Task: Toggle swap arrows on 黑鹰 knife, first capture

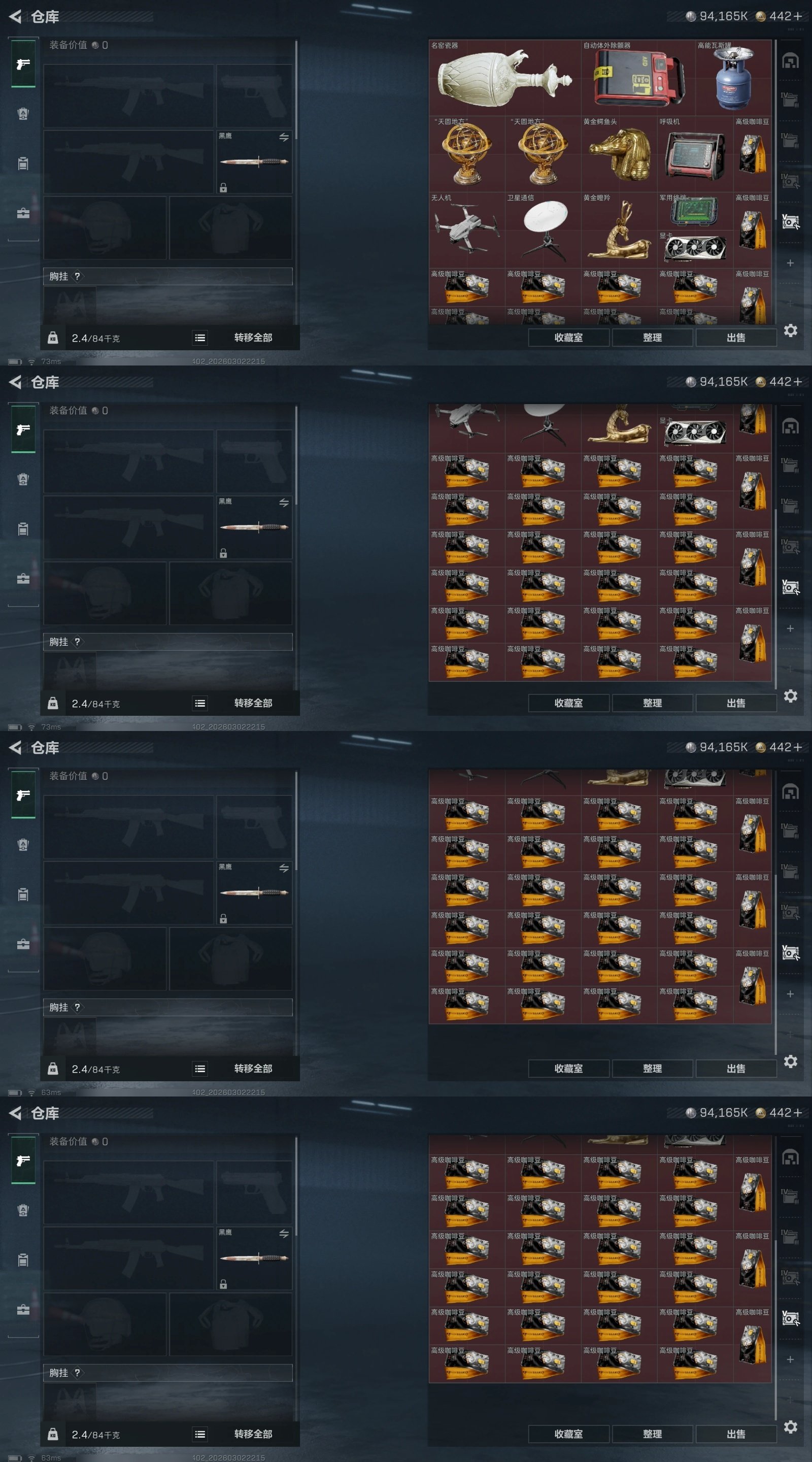Action: tap(284, 138)
